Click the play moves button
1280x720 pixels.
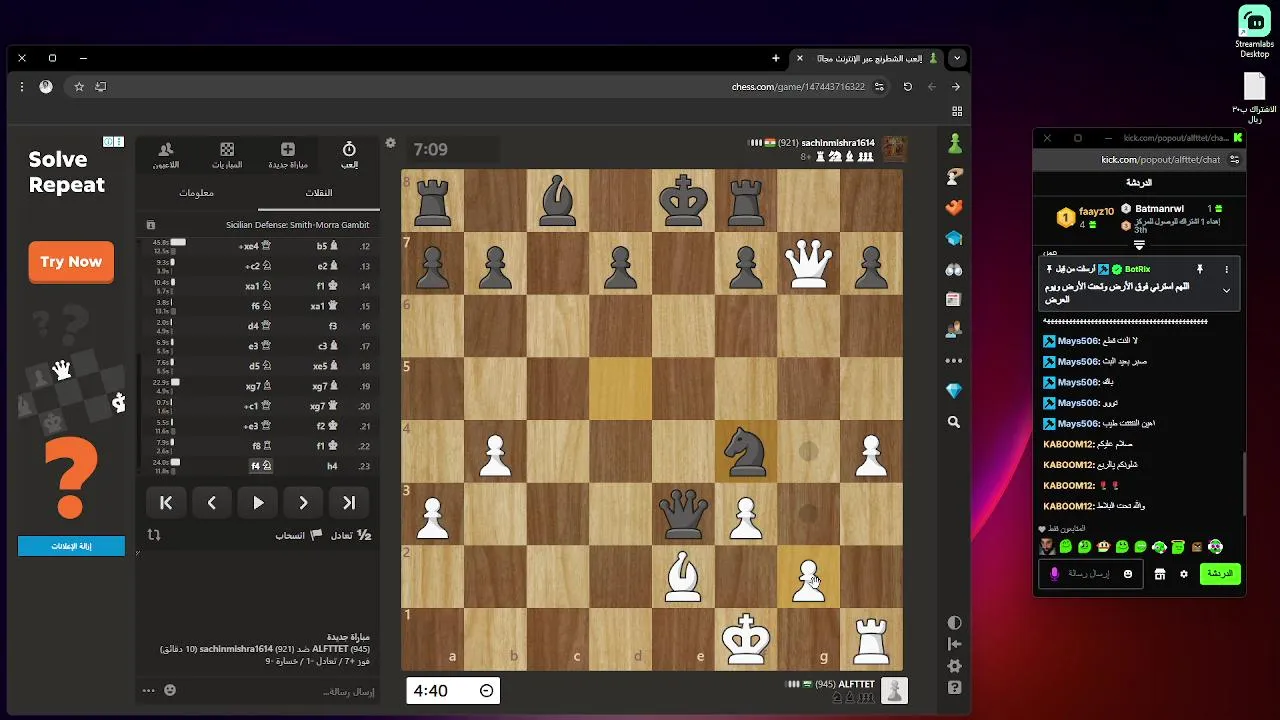[258, 503]
